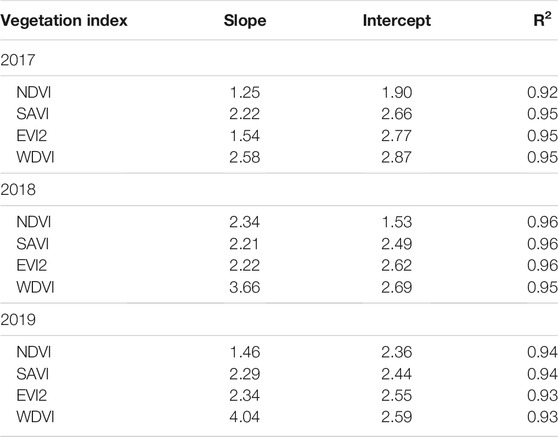Click the 2017 WDVI slope value 2.58

pos(244,157)
